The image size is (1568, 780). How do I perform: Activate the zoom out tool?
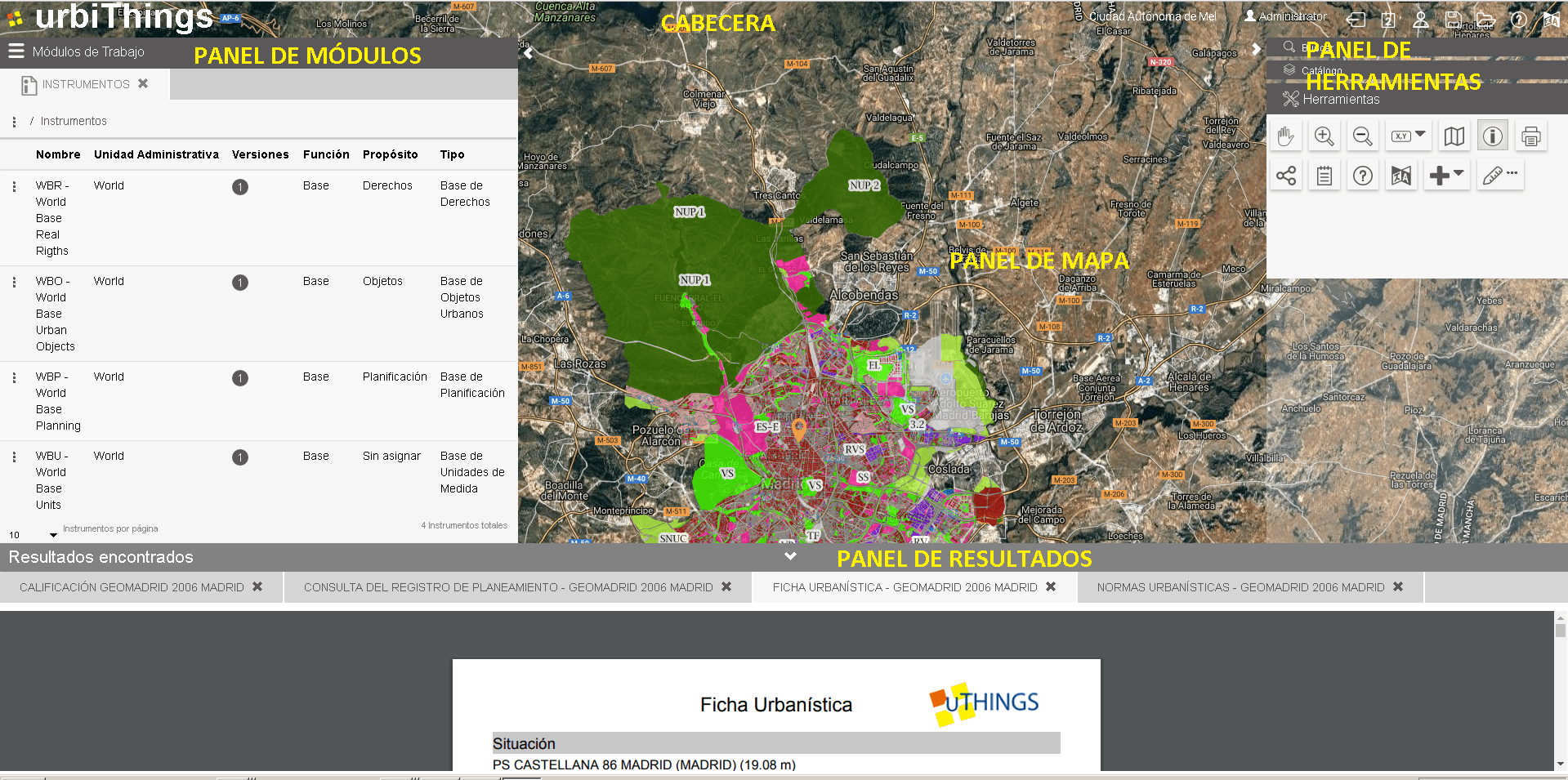(x=1363, y=136)
